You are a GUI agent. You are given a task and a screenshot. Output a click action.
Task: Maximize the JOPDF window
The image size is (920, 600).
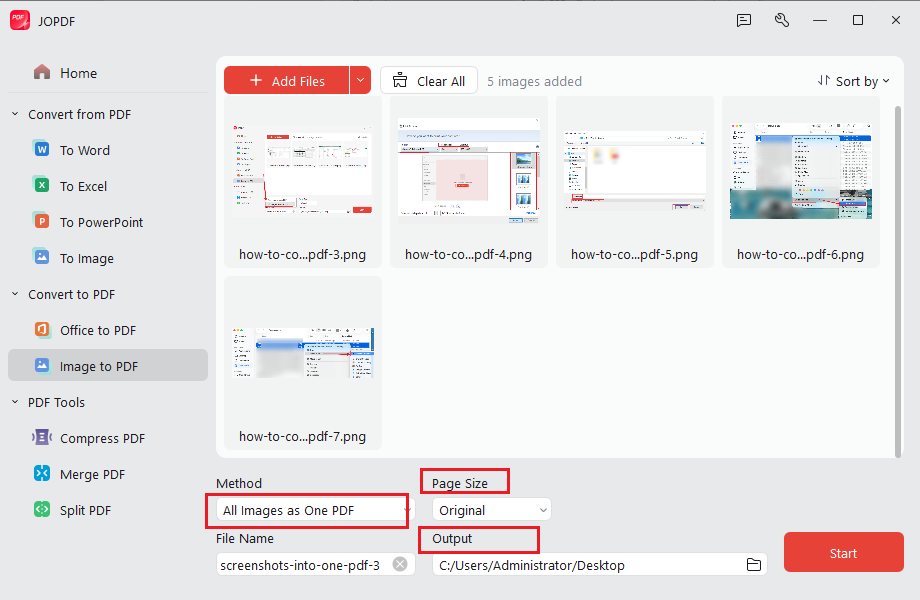coord(858,21)
